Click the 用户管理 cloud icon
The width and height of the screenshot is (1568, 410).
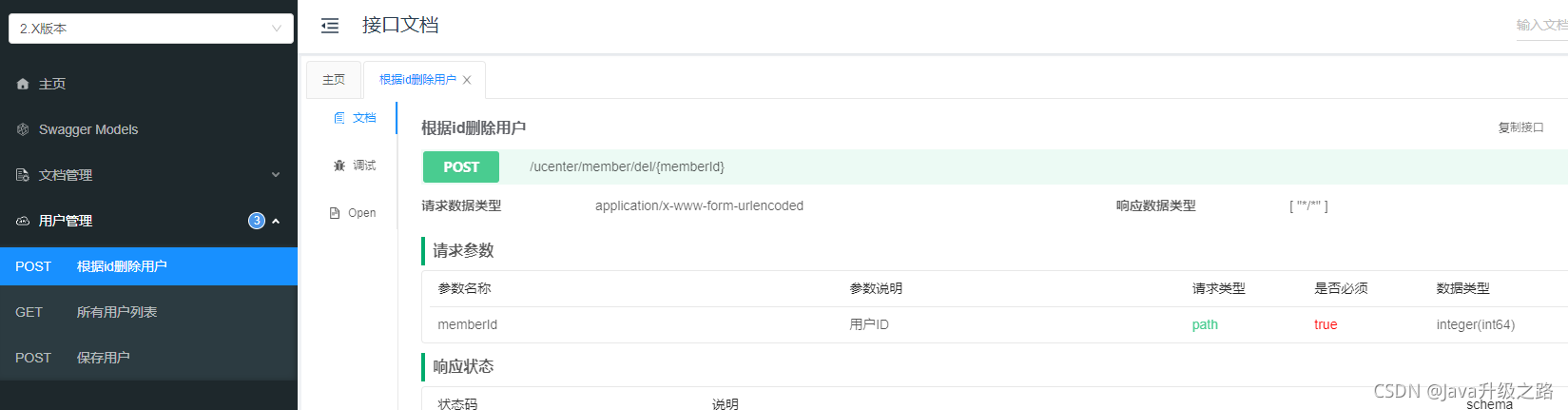23,221
